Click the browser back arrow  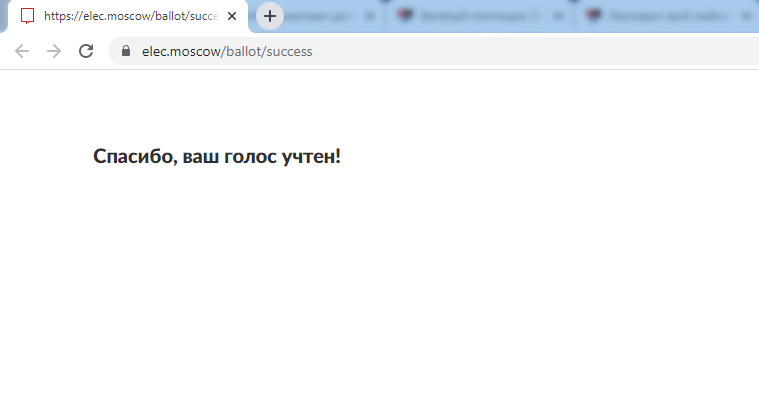click(x=22, y=51)
